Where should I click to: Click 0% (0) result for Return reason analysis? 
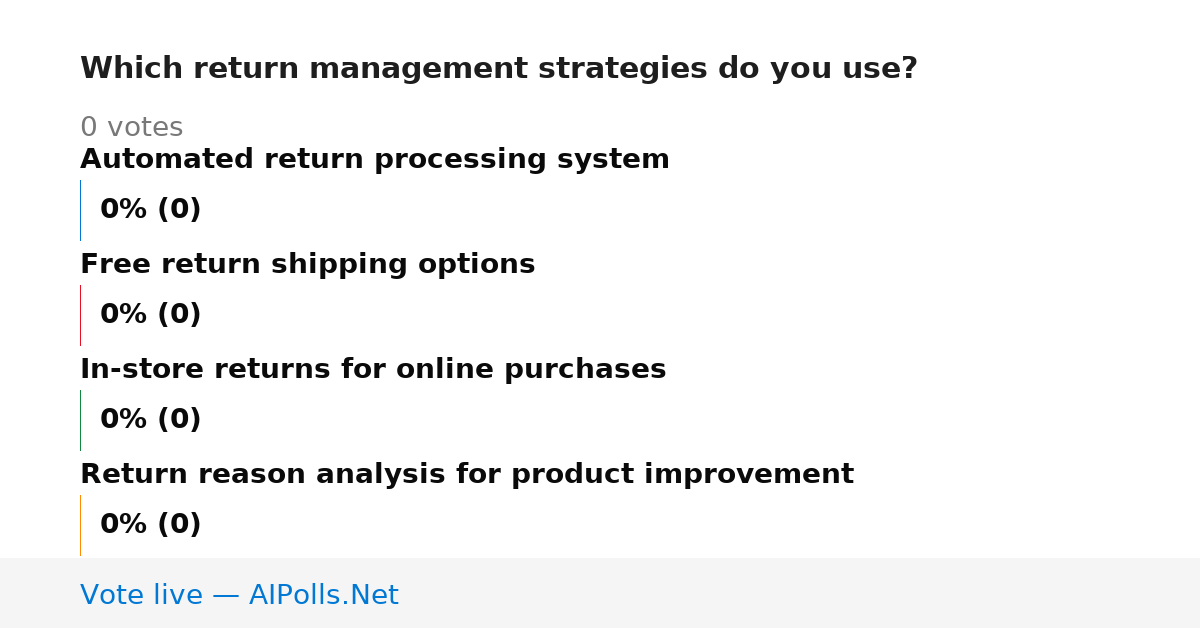[x=151, y=525]
